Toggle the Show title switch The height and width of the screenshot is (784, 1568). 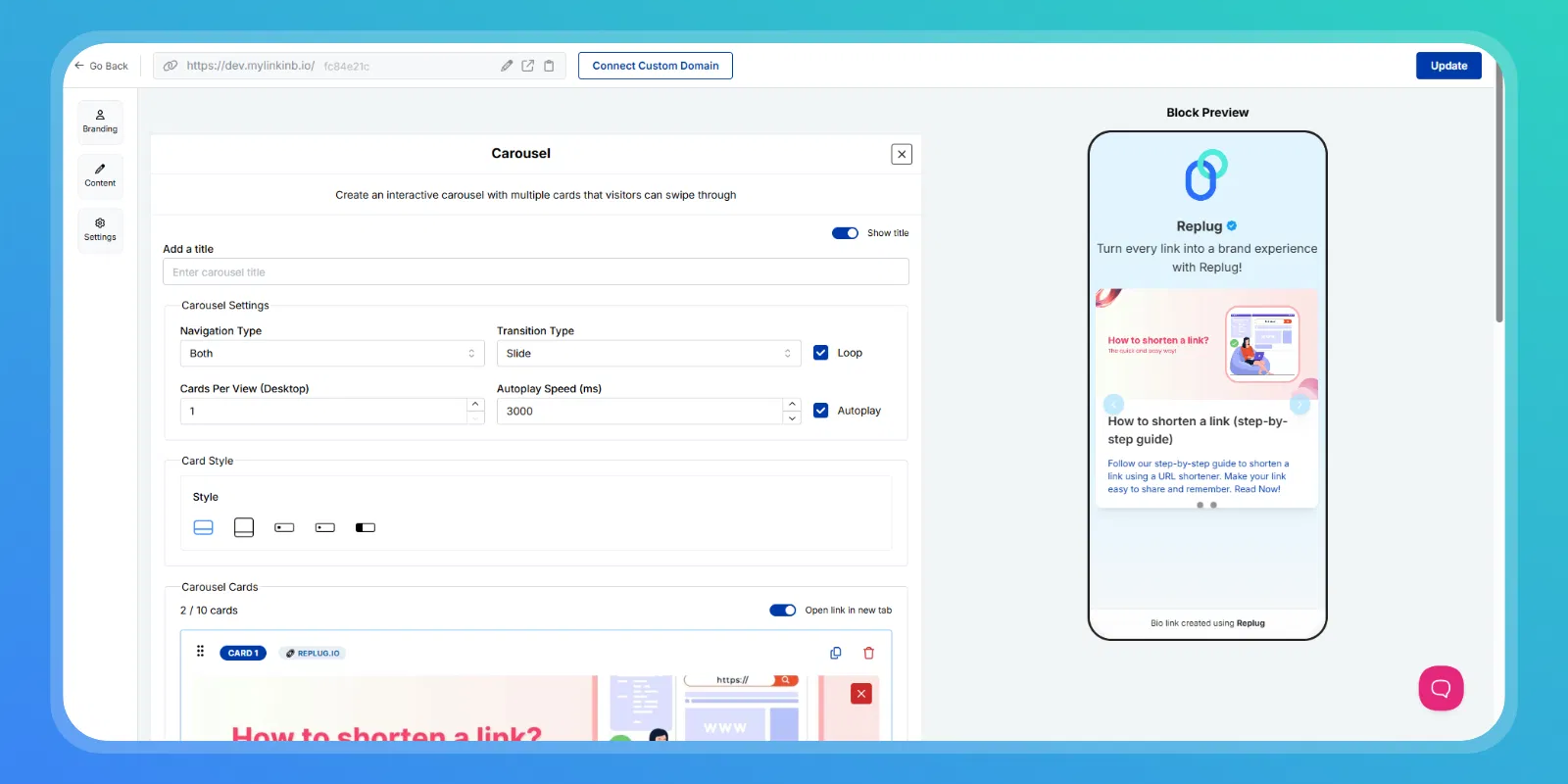(845, 233)
